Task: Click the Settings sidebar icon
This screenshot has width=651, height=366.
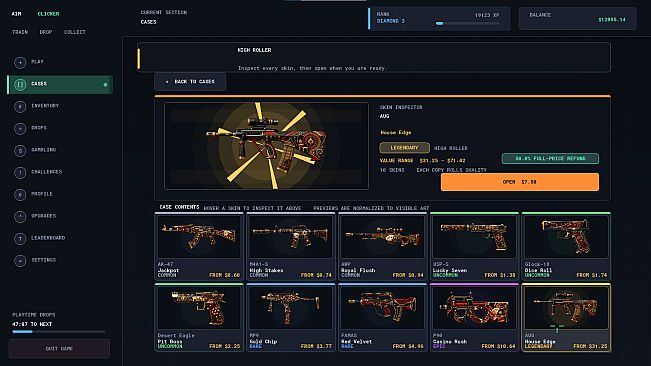Action: coord(20,260)
